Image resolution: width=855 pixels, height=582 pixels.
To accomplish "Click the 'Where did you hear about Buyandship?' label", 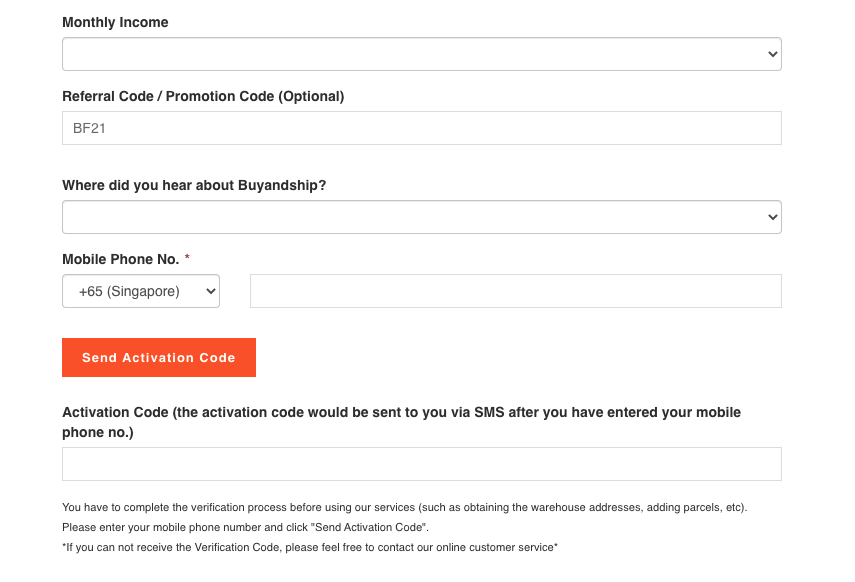I will pos(194,185).
